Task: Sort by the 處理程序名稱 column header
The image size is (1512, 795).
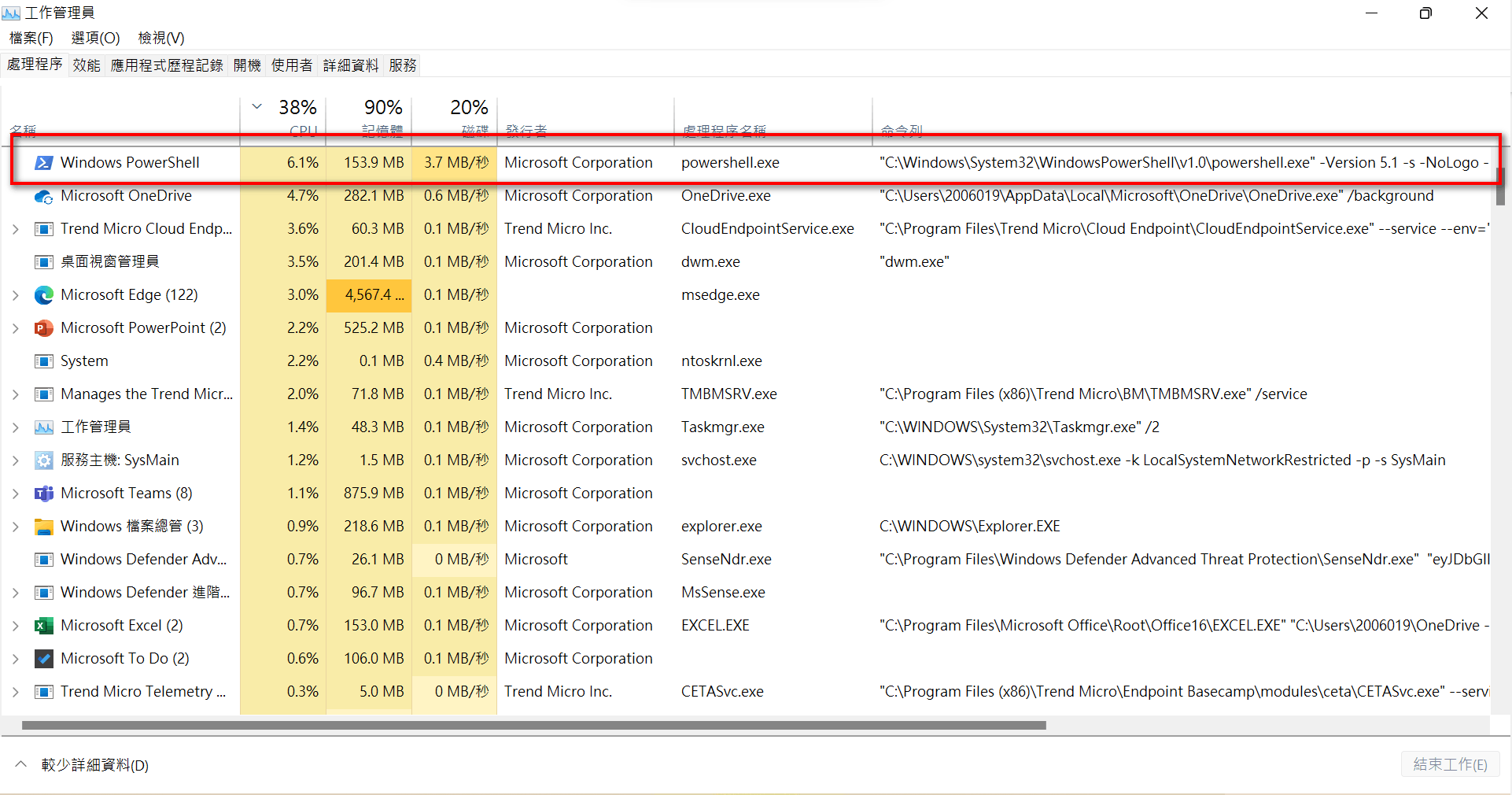Action: (773, 120)
